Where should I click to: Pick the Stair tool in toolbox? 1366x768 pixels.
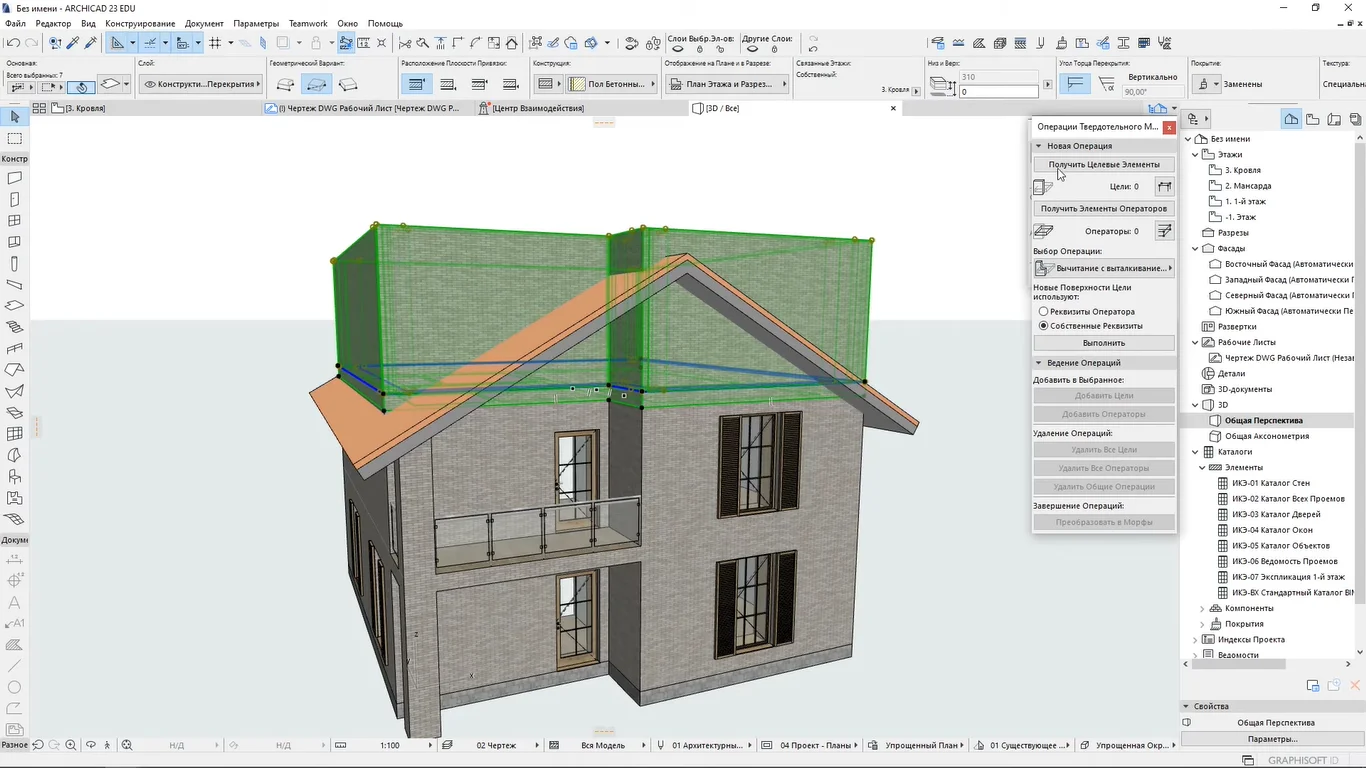14,327
